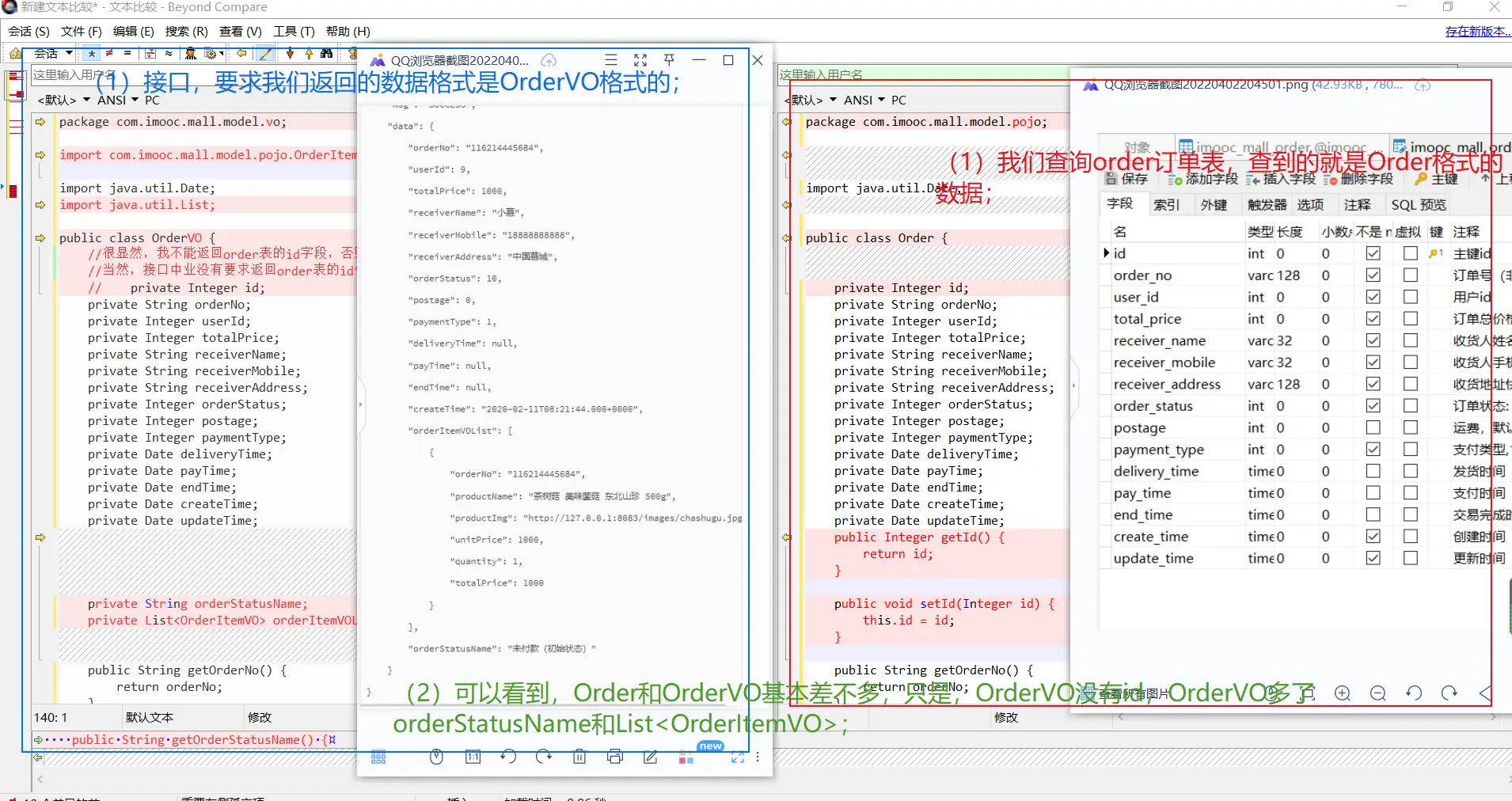Image resolution: width=1512 pixels, height=801 pixels.
Task: Set the middle viewer image to 1:1
Action: (473, 757)
